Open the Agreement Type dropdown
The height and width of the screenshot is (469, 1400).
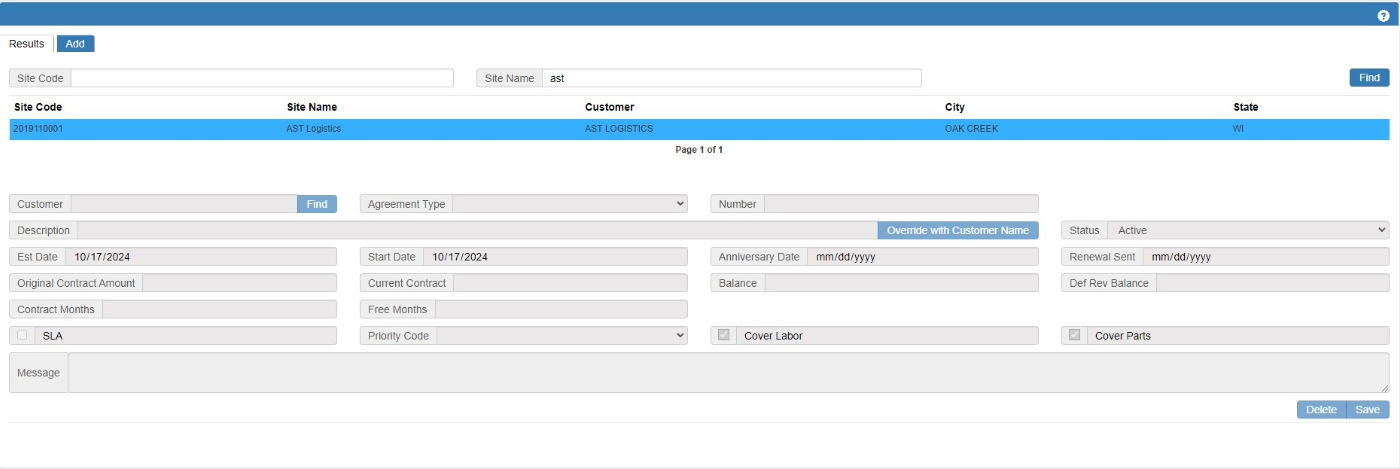click(x=570, y=204)
